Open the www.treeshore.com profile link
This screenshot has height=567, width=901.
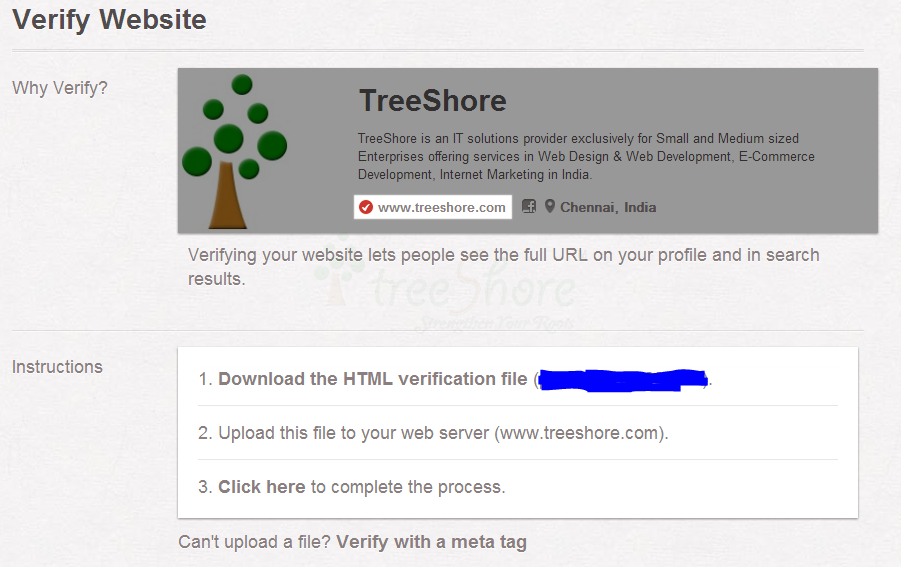(441, 207)
